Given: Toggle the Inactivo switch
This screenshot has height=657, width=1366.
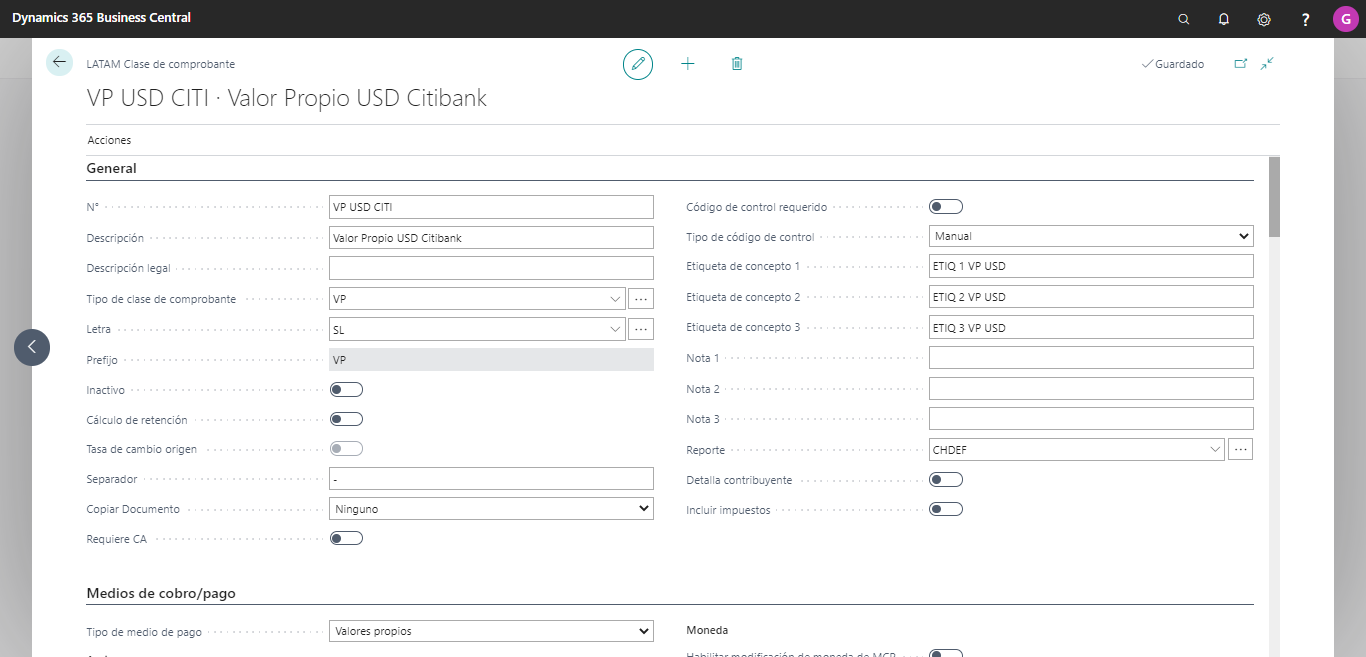Looking at the screenshot, I should (346, 389).
